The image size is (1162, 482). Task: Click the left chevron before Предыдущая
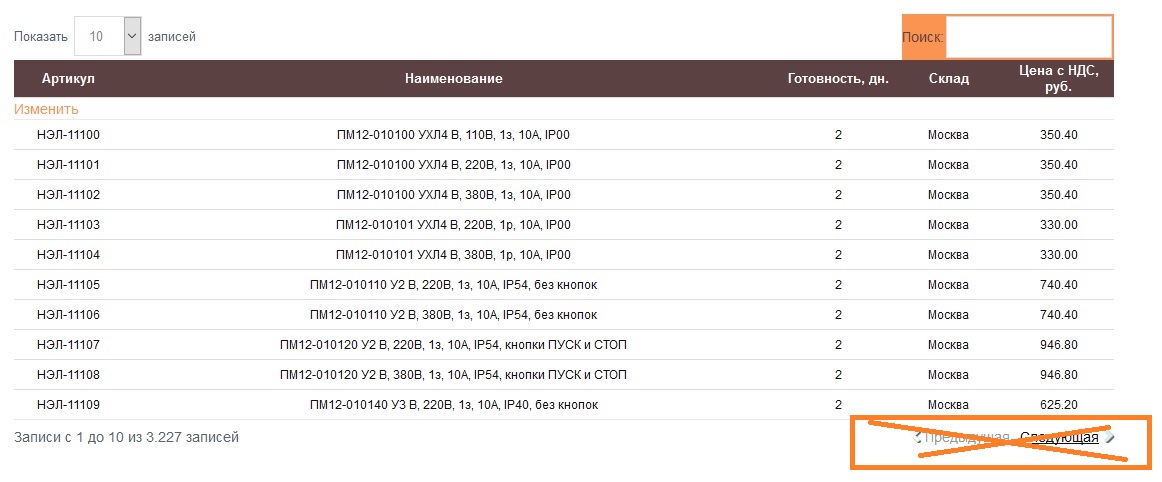coord(917,438)
